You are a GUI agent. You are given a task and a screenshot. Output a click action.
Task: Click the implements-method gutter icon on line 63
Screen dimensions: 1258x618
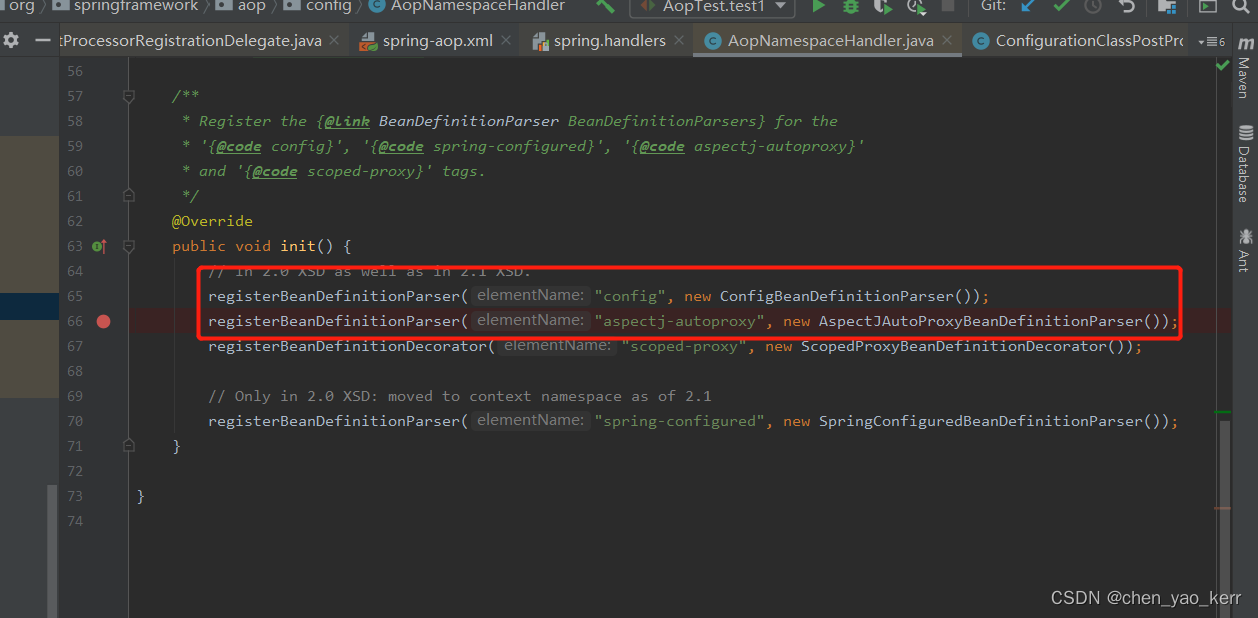[99, 246]
